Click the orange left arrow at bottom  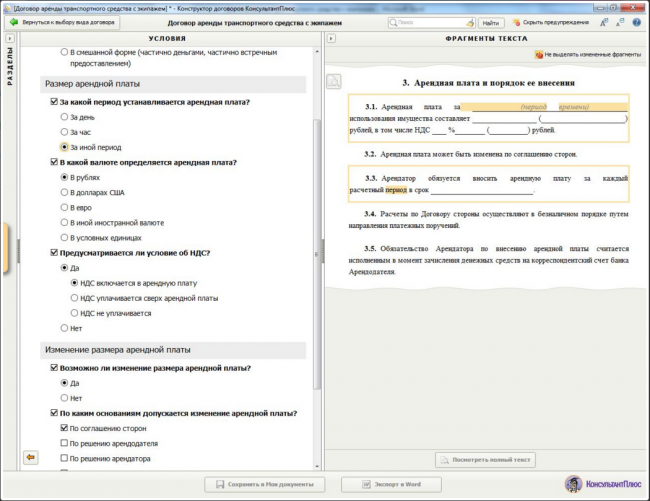(31, 457)
